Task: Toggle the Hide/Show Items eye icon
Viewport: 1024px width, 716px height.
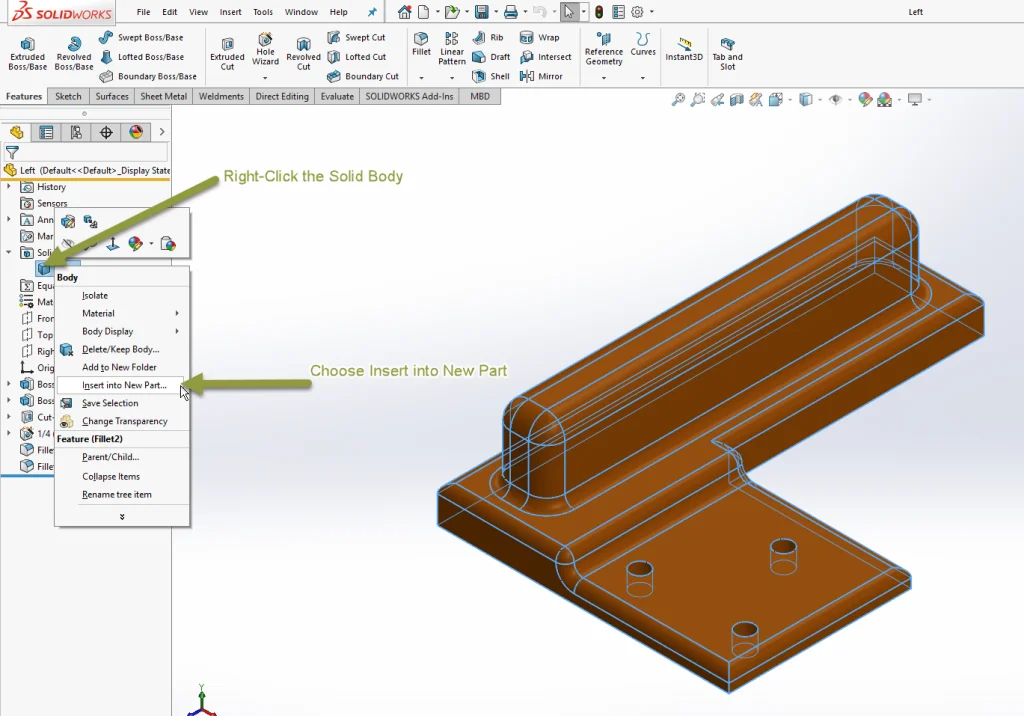Action: tap(834, 97)
